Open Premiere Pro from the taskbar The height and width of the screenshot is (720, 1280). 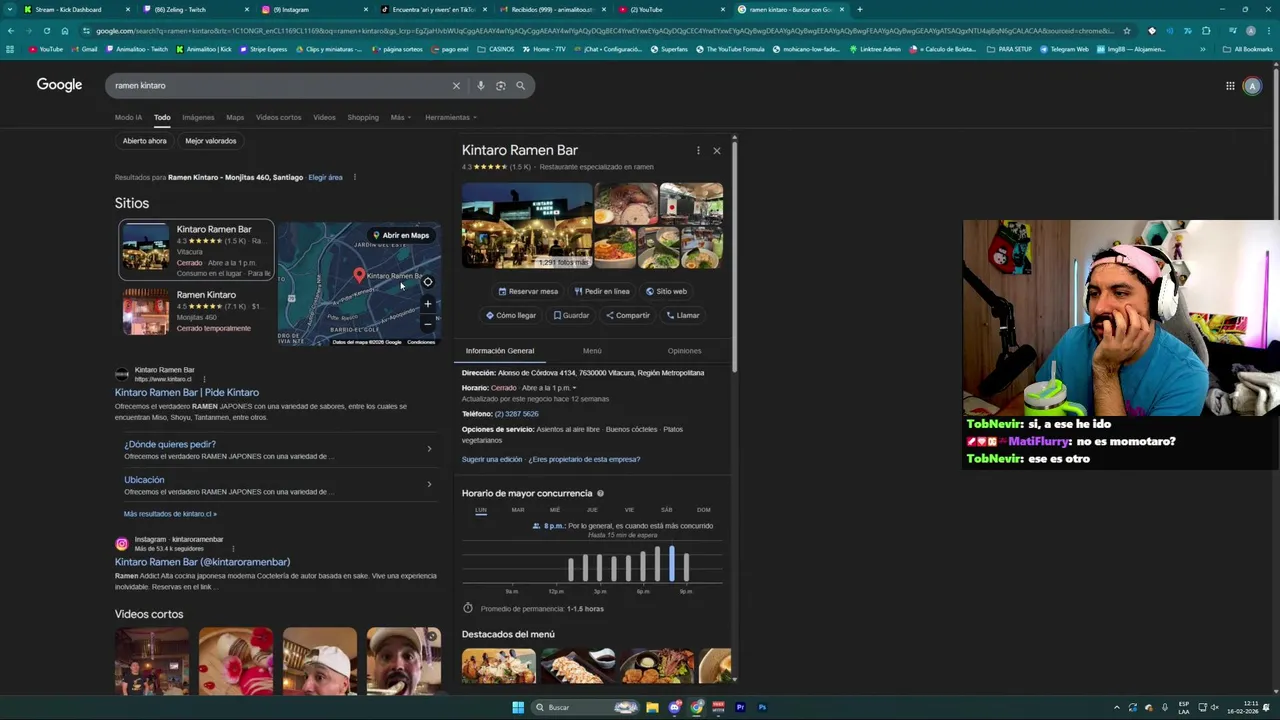point(740,707)
